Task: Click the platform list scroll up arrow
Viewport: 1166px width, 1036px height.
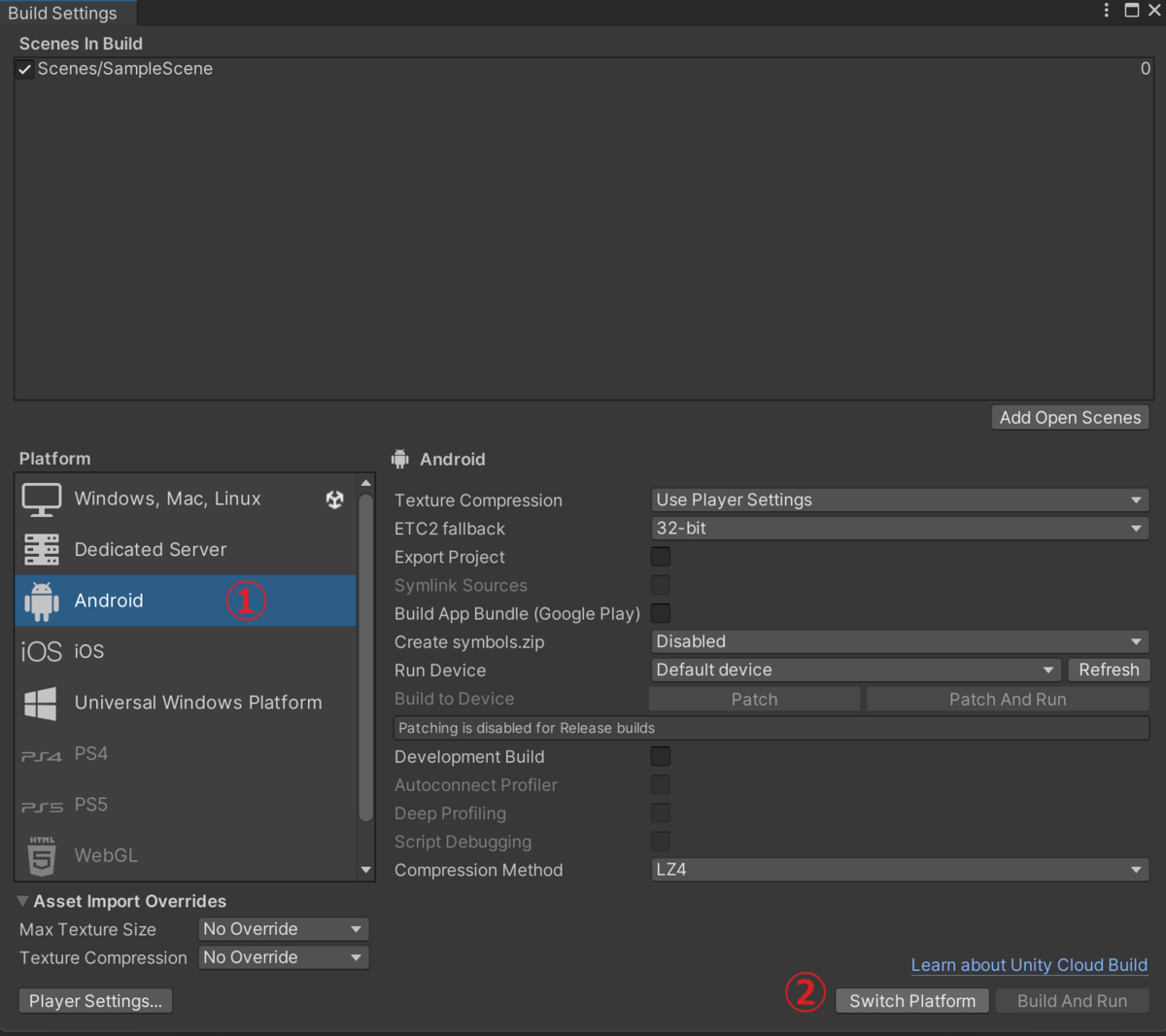Action: [x=366, y=483]
